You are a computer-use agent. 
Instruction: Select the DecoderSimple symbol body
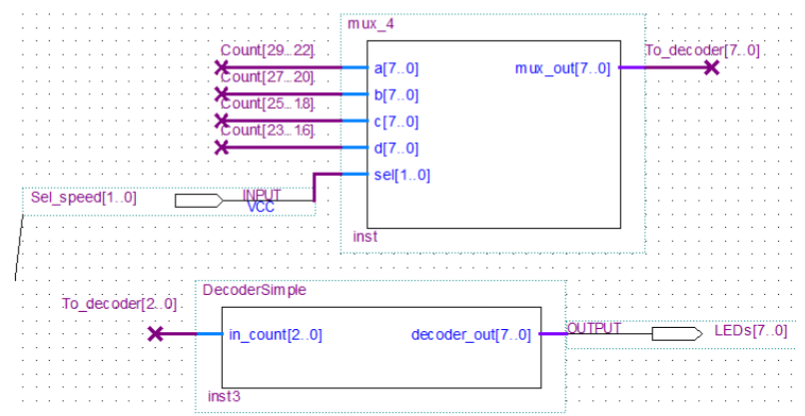(381, 348)
